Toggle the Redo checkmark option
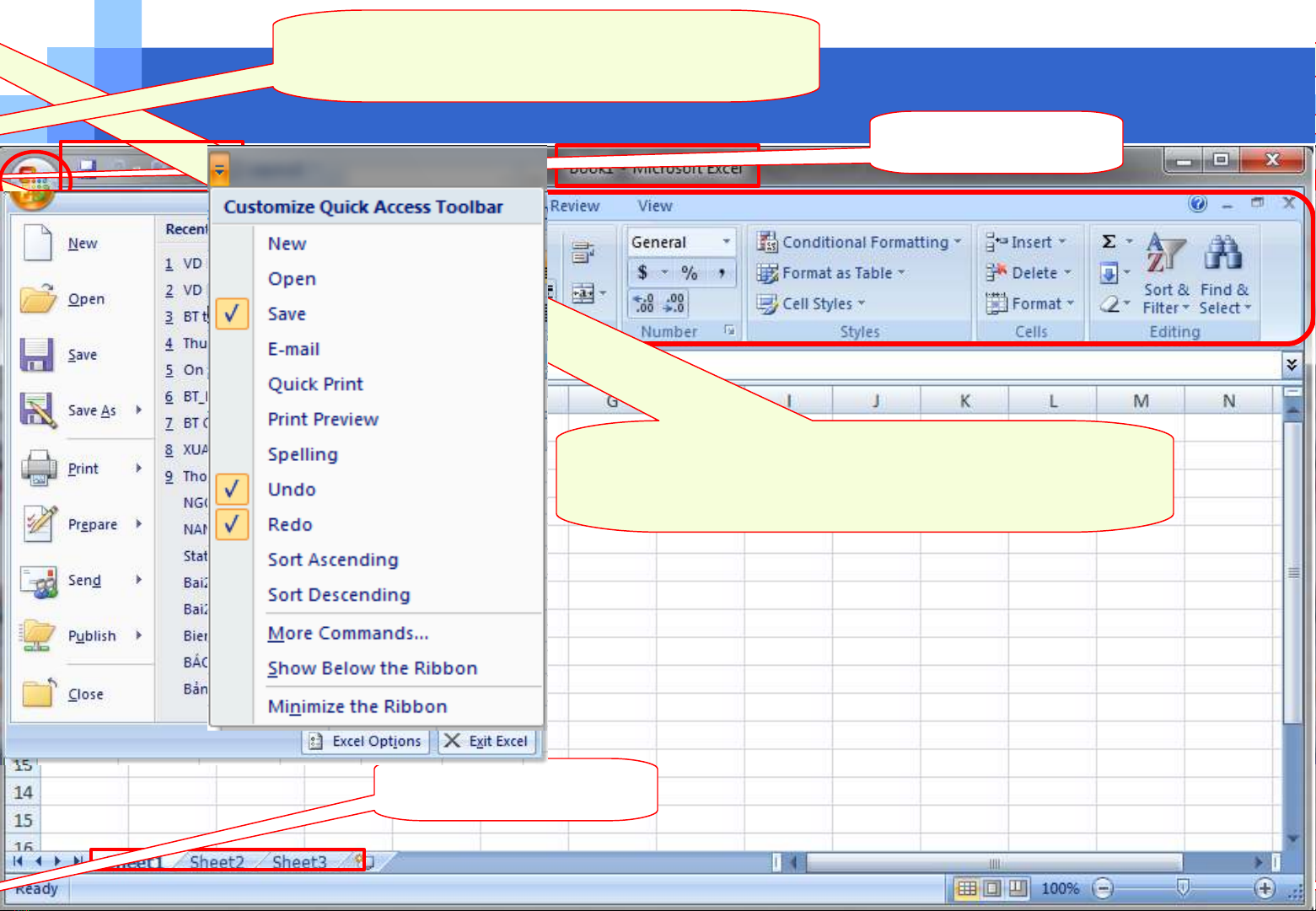The width and height of the screenshot is (1316, 911). tap(232, 525)
